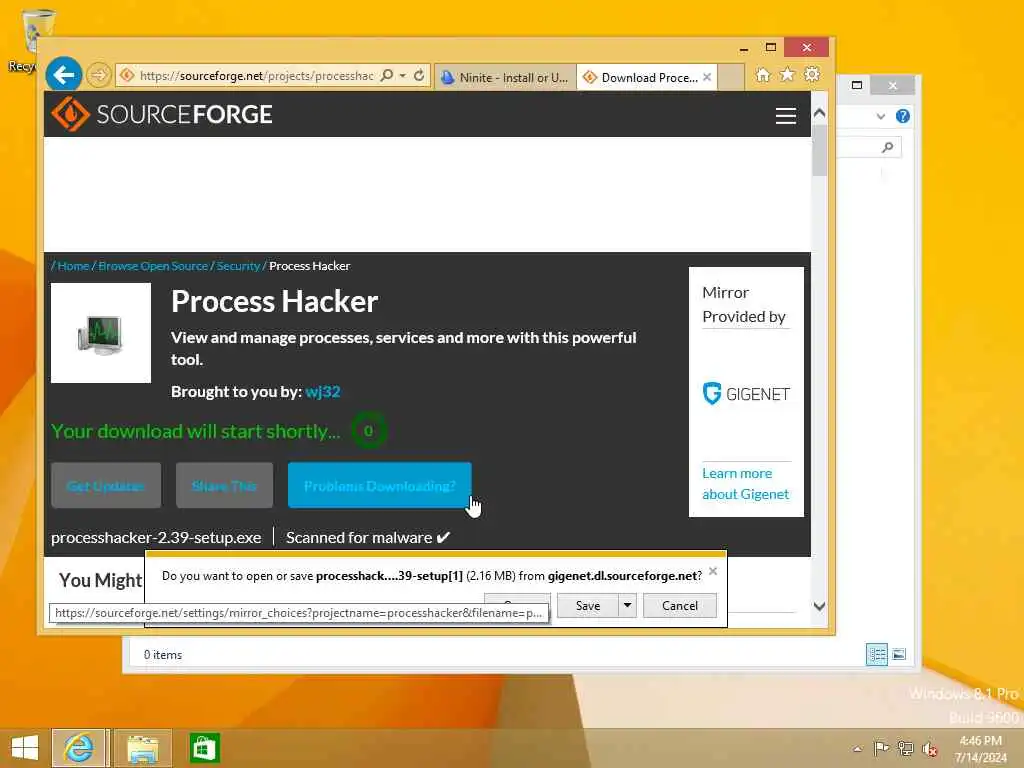Open address bar autocomplete dropdown arrow

click(403, 75)
